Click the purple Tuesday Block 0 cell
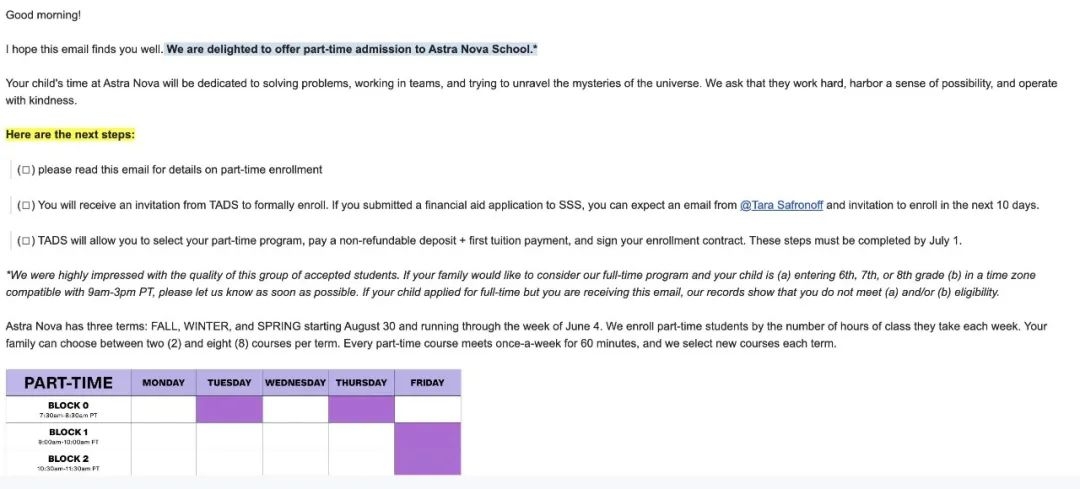Viewport: 1080px width, 489px height. pos(229,409)
